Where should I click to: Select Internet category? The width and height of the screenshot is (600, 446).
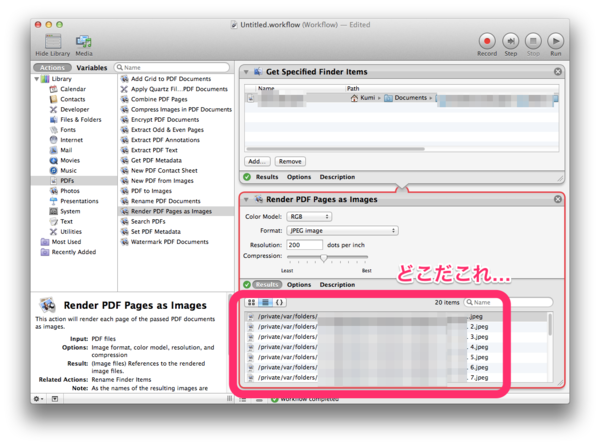point(71,140)
